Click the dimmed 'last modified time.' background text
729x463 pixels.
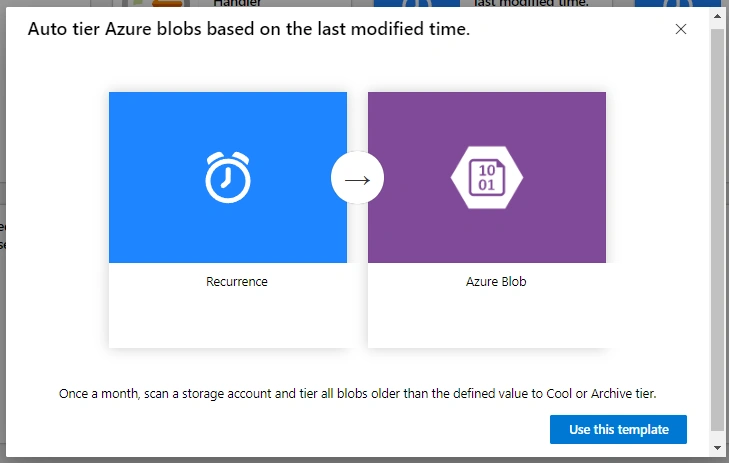pyautogui.click(x=531, y=3)
